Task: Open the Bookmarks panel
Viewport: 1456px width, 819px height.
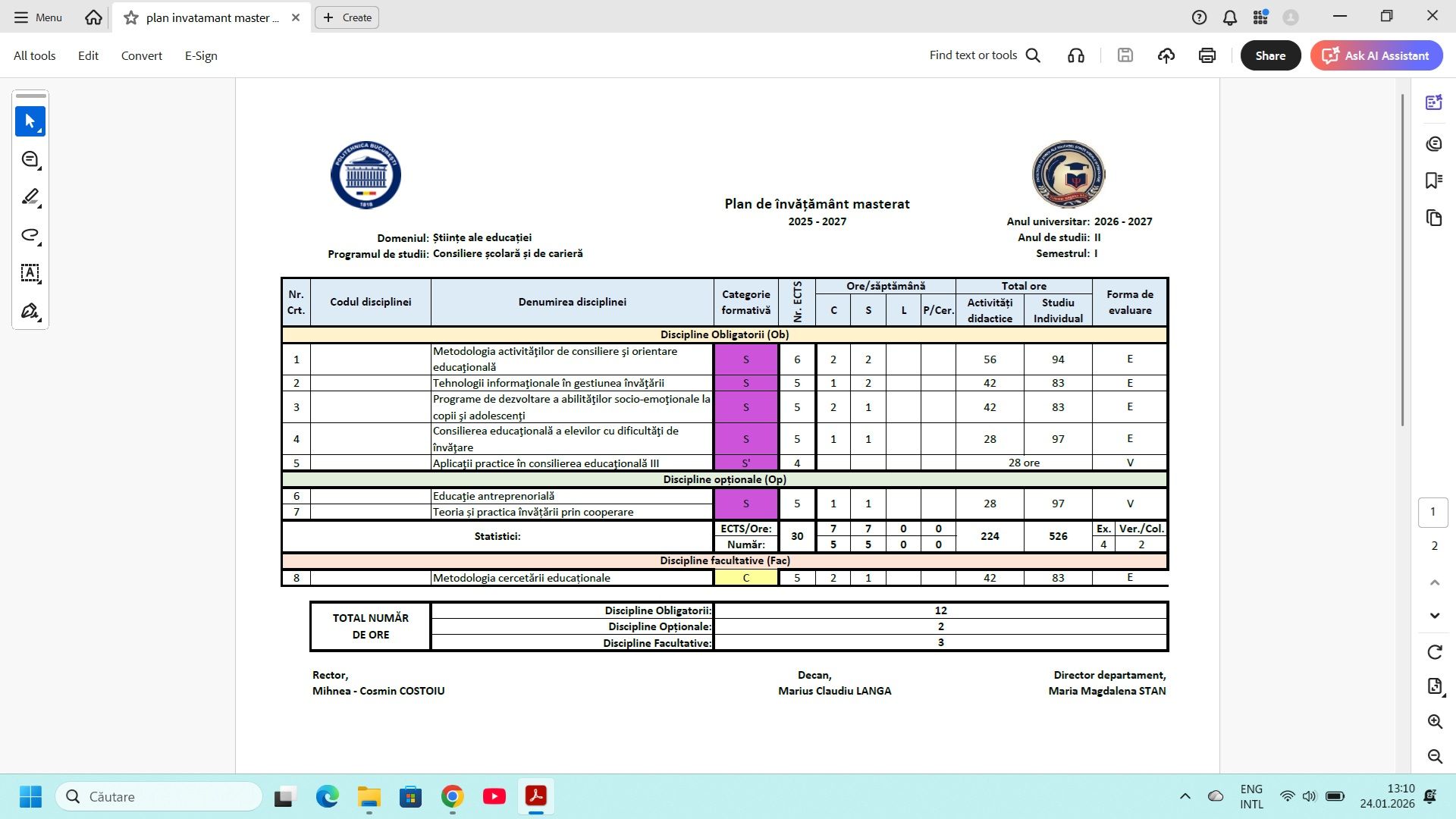Action: pyautogui.click(x=1434, y=180)
